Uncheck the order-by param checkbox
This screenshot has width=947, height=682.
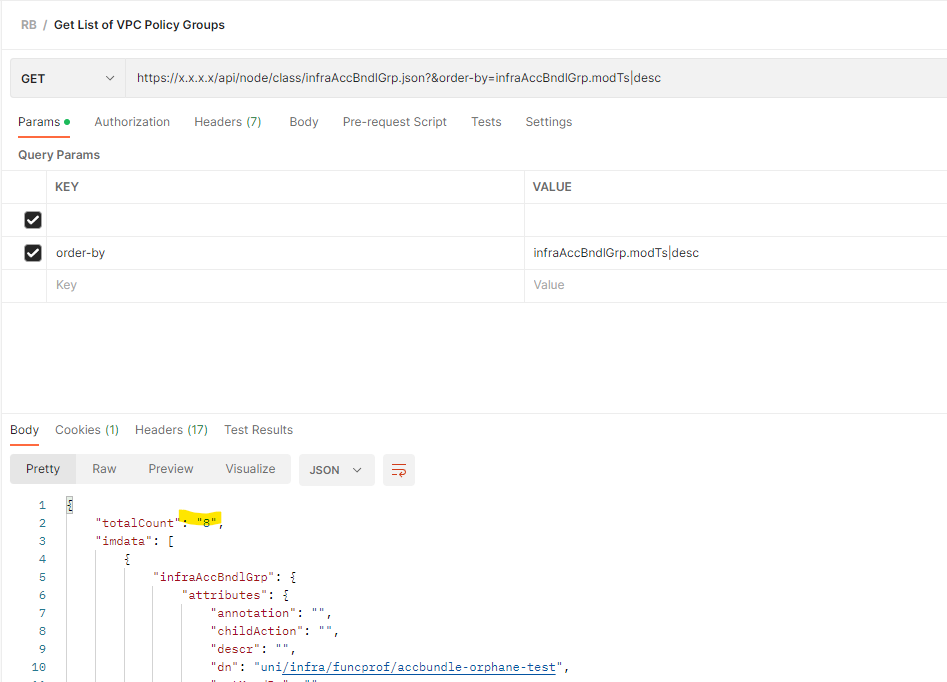(33, 253)
